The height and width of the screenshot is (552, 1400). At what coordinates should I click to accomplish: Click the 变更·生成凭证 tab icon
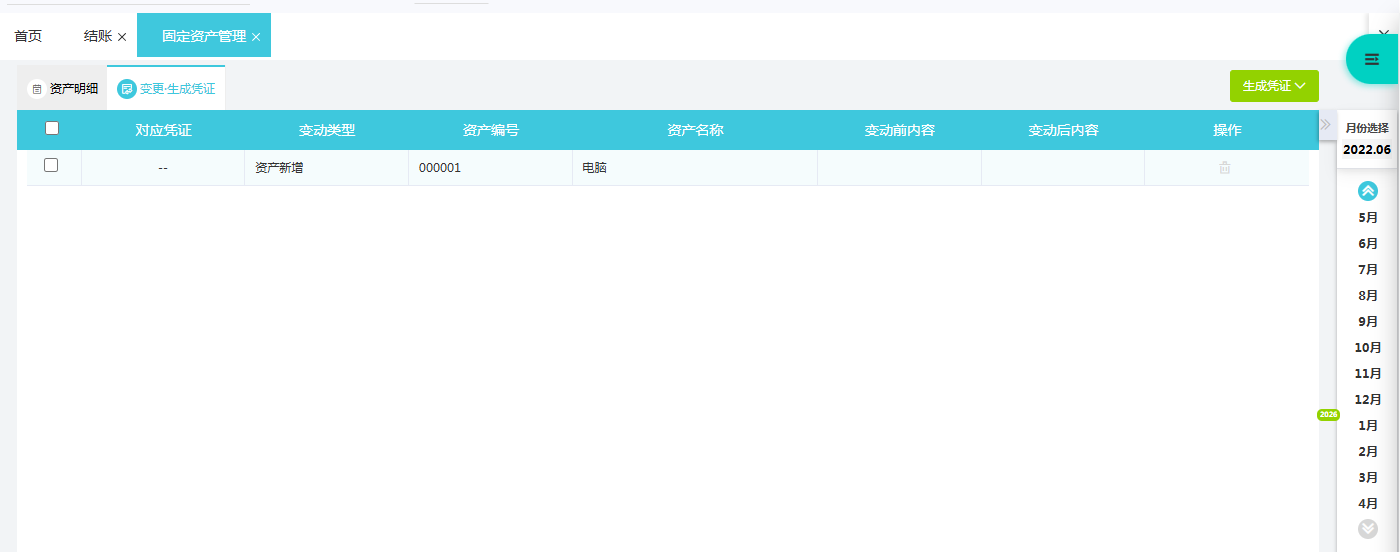(127, 89)
